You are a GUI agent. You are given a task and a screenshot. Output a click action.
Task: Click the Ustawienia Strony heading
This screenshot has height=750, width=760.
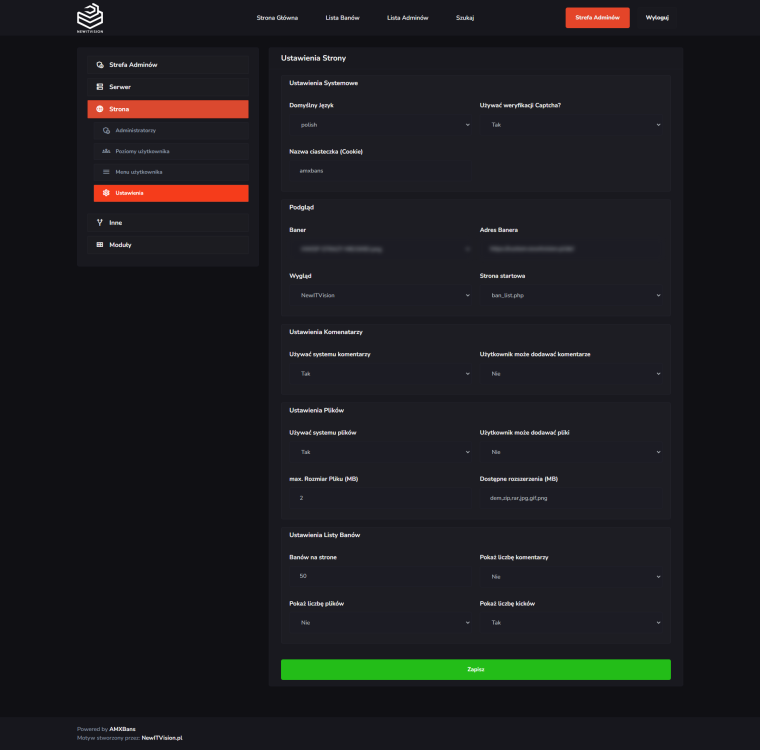click(314, 58)
